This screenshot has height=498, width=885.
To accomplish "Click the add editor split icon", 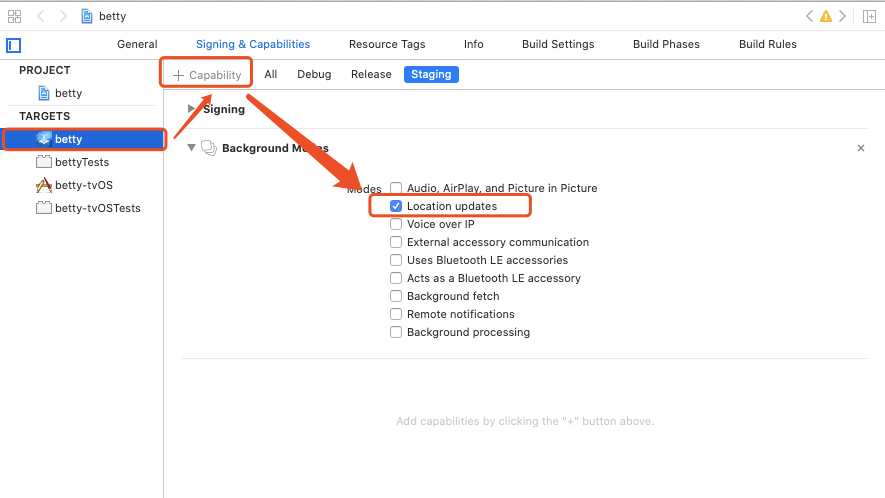I will 869,16.
